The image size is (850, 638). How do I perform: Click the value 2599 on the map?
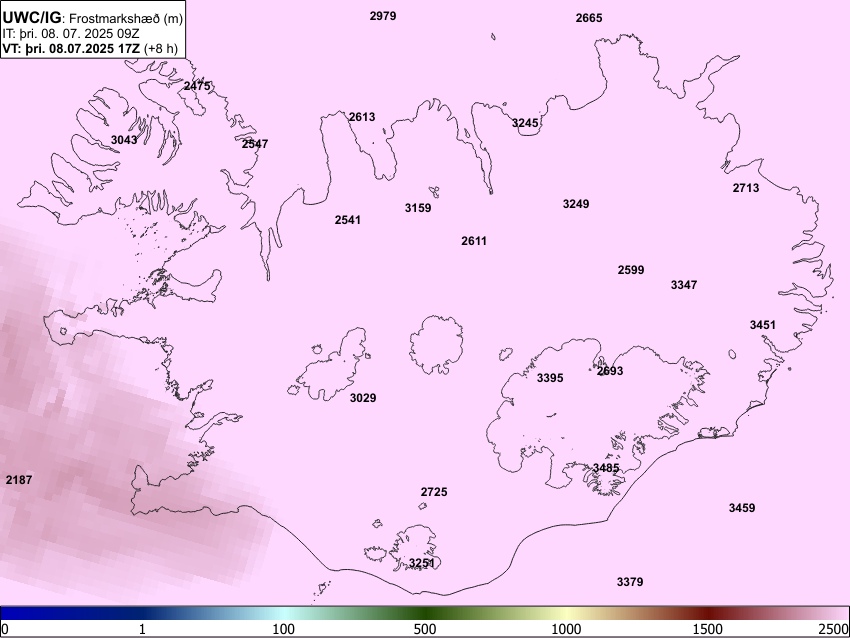pos(631,270)
